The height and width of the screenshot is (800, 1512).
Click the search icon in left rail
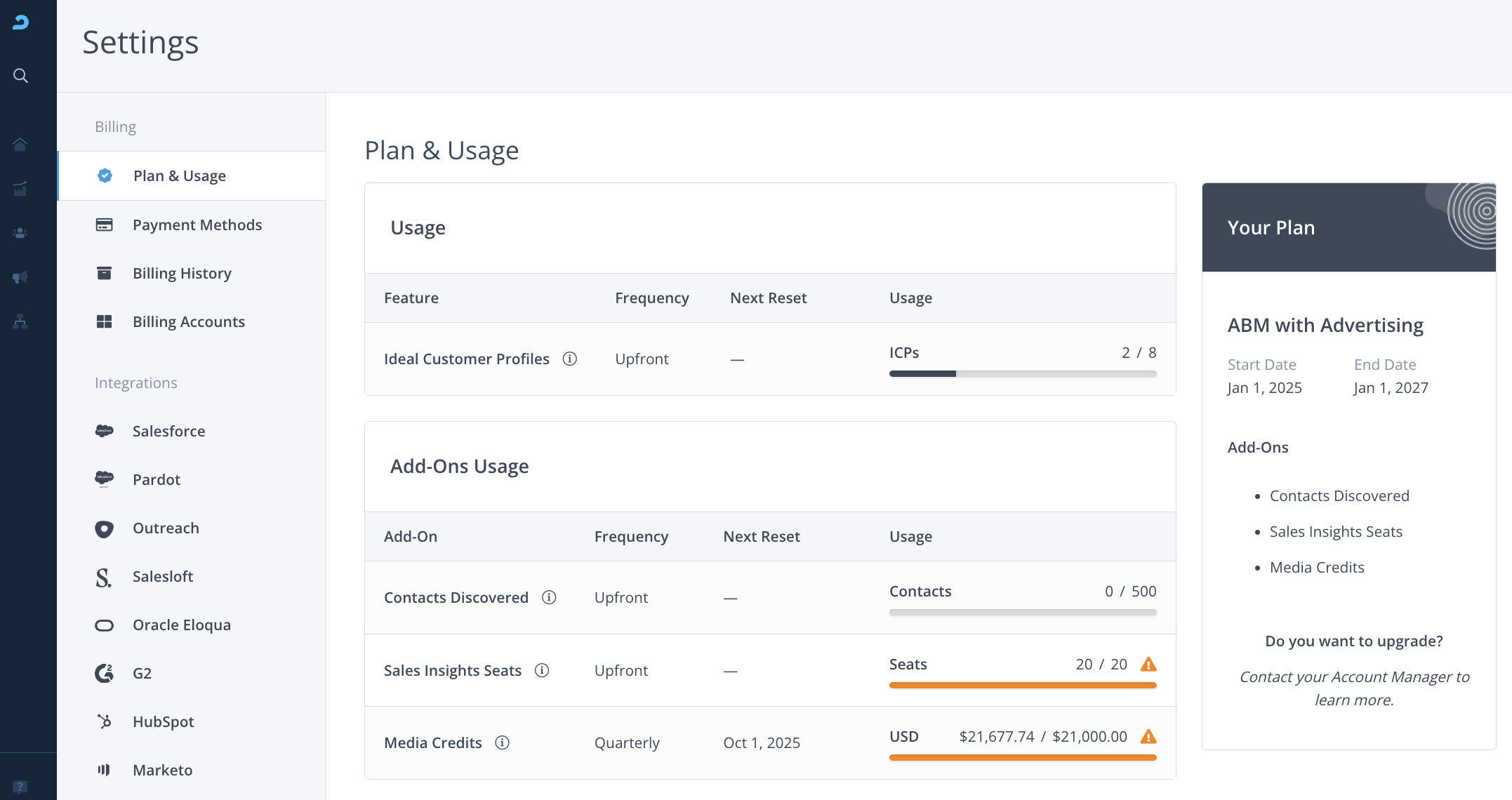coord(21,76)
